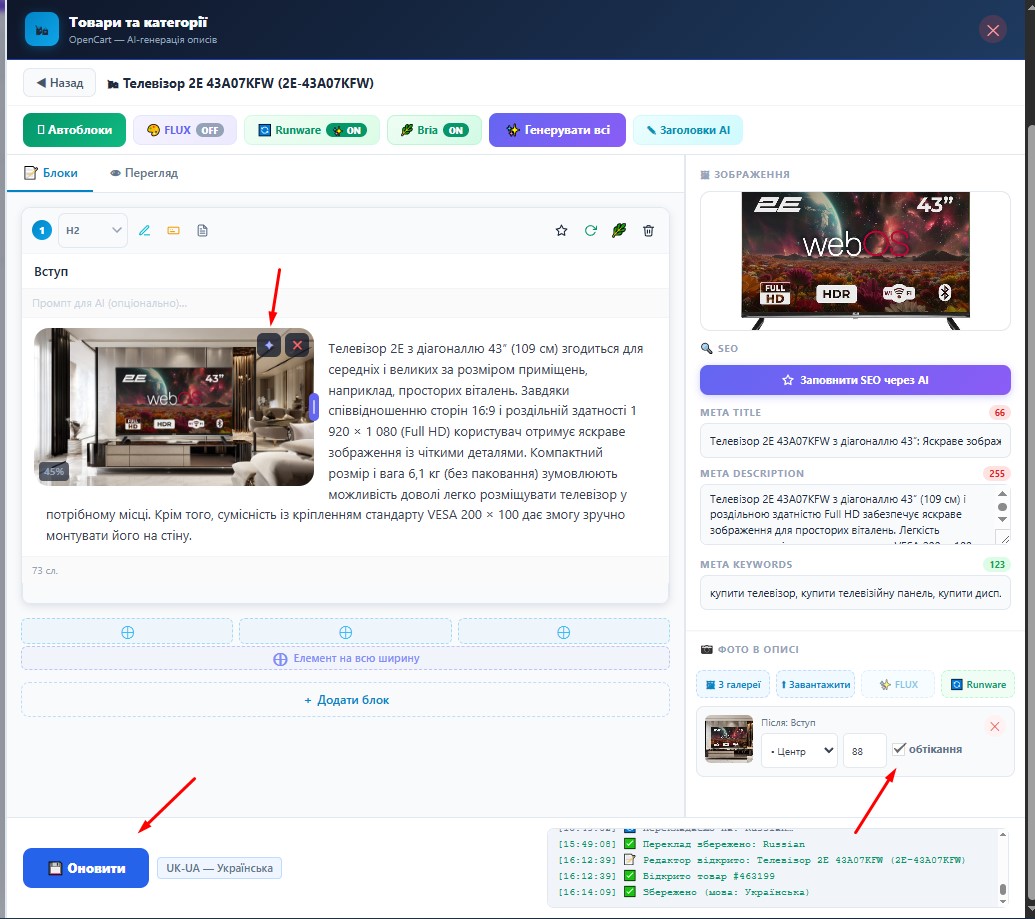This screenshot has width=1035, height=919.
Task: Click the green leaf Bria icon in block 1
Action: coord(619,230)
